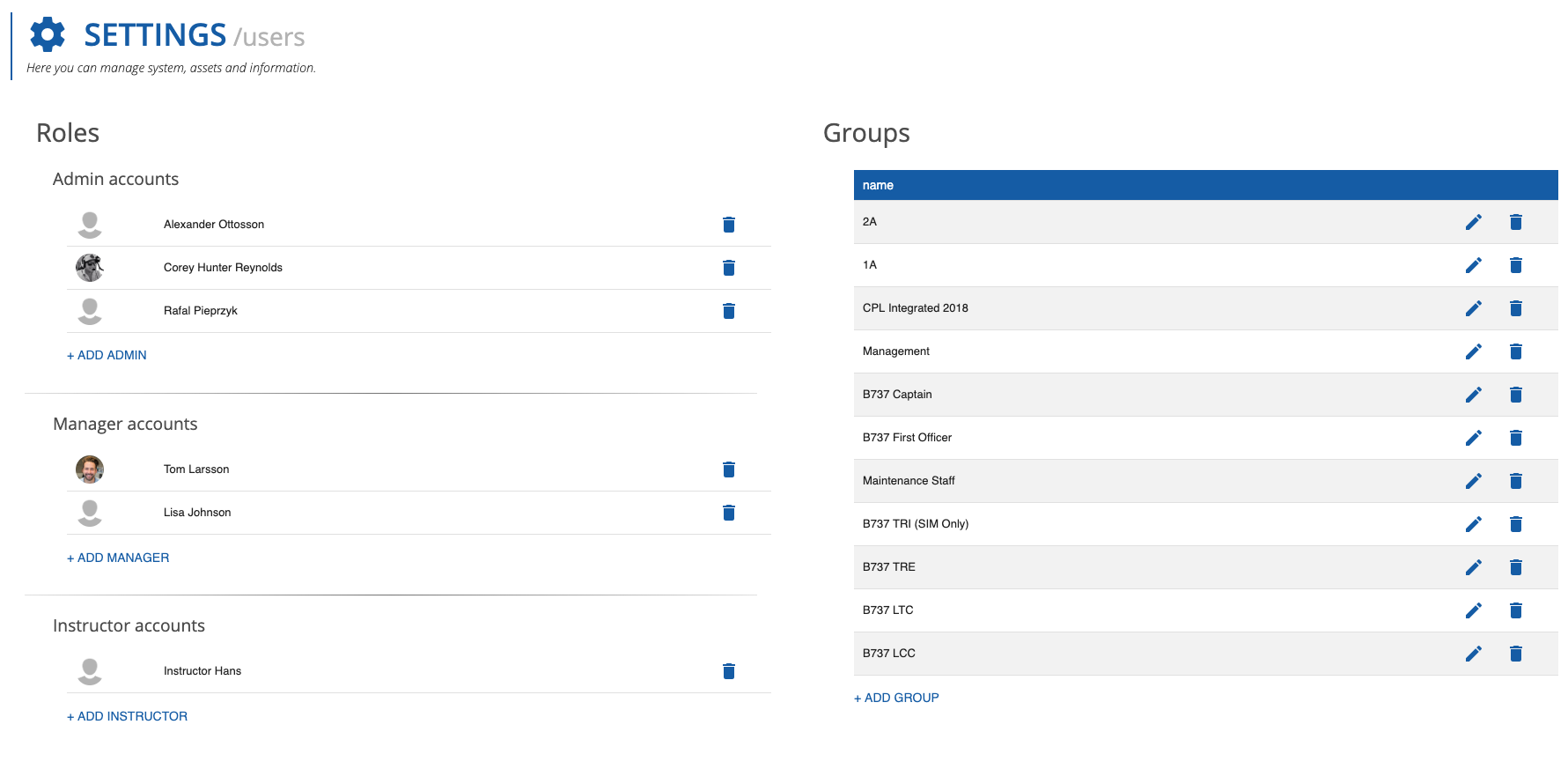Click group name B737 First Officer
Screen dimensions: 1568x769
click(907, 438)
